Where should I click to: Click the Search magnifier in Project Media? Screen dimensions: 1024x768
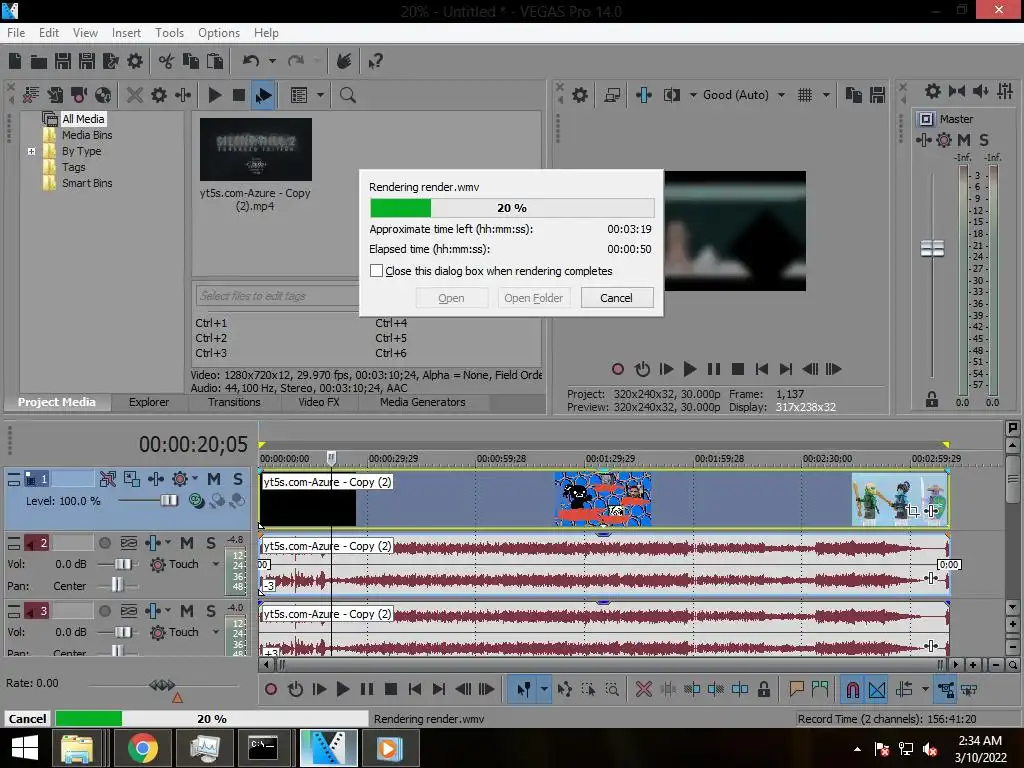click(347, 95)
